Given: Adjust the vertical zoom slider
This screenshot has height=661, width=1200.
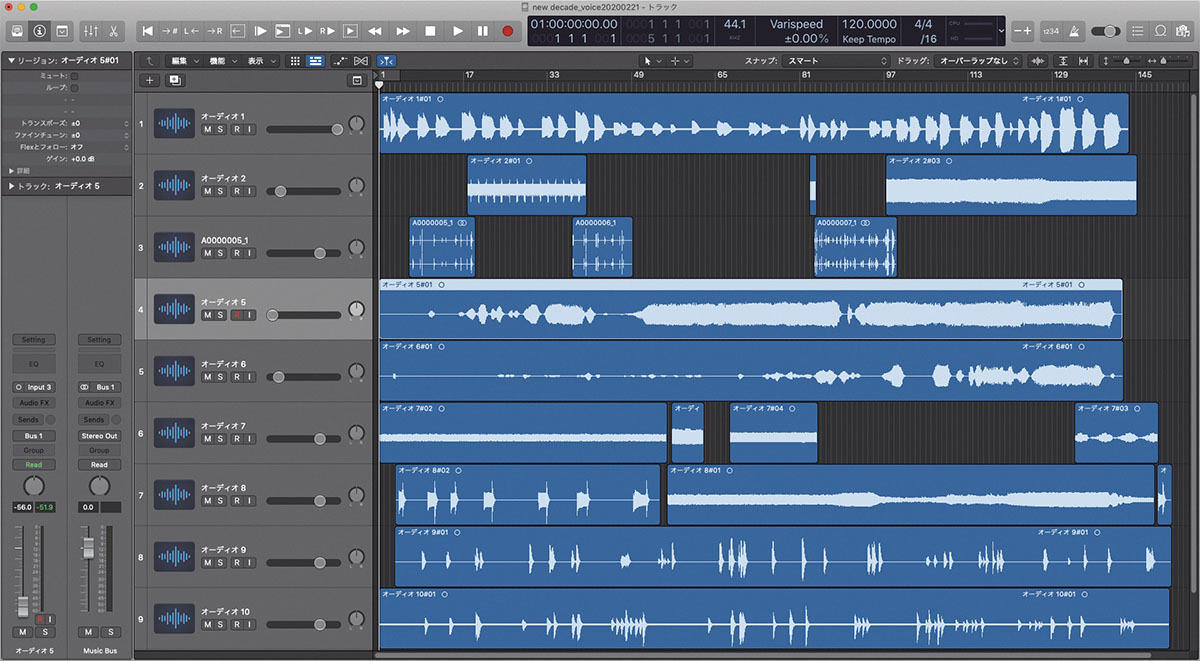Looking at the screenshot, I should click(x=1124, y=61).
